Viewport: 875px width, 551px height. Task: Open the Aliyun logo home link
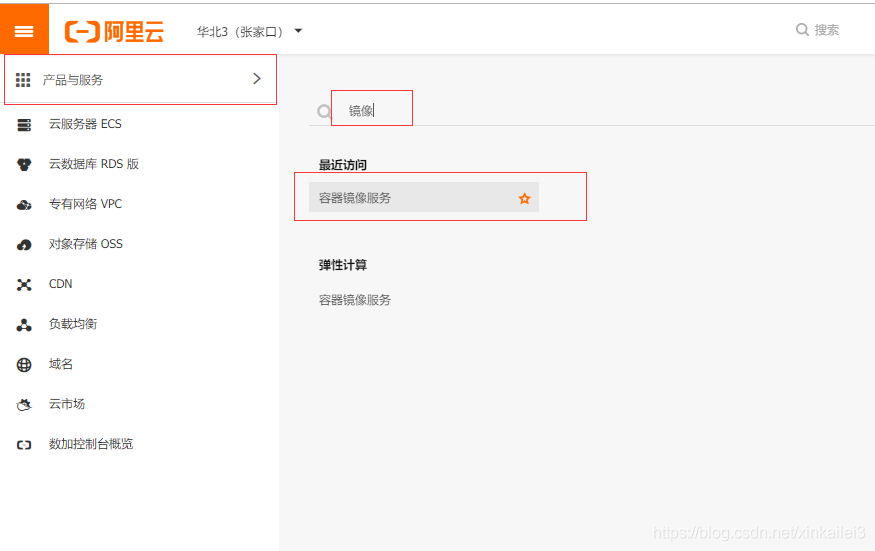click(114, 31)
